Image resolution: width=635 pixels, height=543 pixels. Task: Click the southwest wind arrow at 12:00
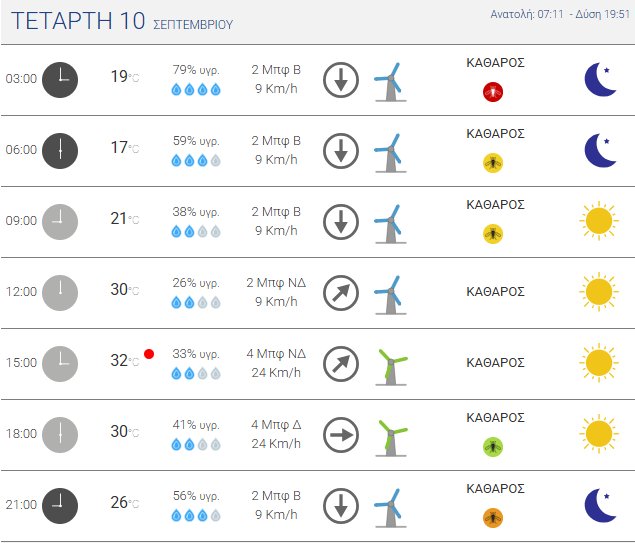[x=341, y=292]
